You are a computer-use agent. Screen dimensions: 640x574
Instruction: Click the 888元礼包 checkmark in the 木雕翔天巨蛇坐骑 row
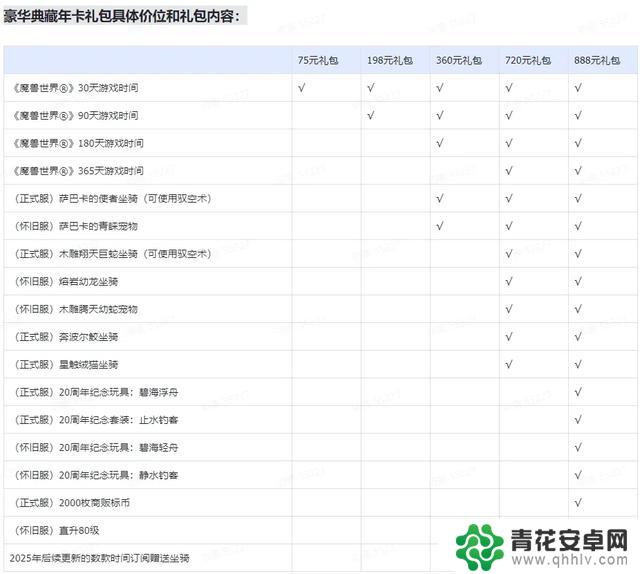[x=578, y=254]
